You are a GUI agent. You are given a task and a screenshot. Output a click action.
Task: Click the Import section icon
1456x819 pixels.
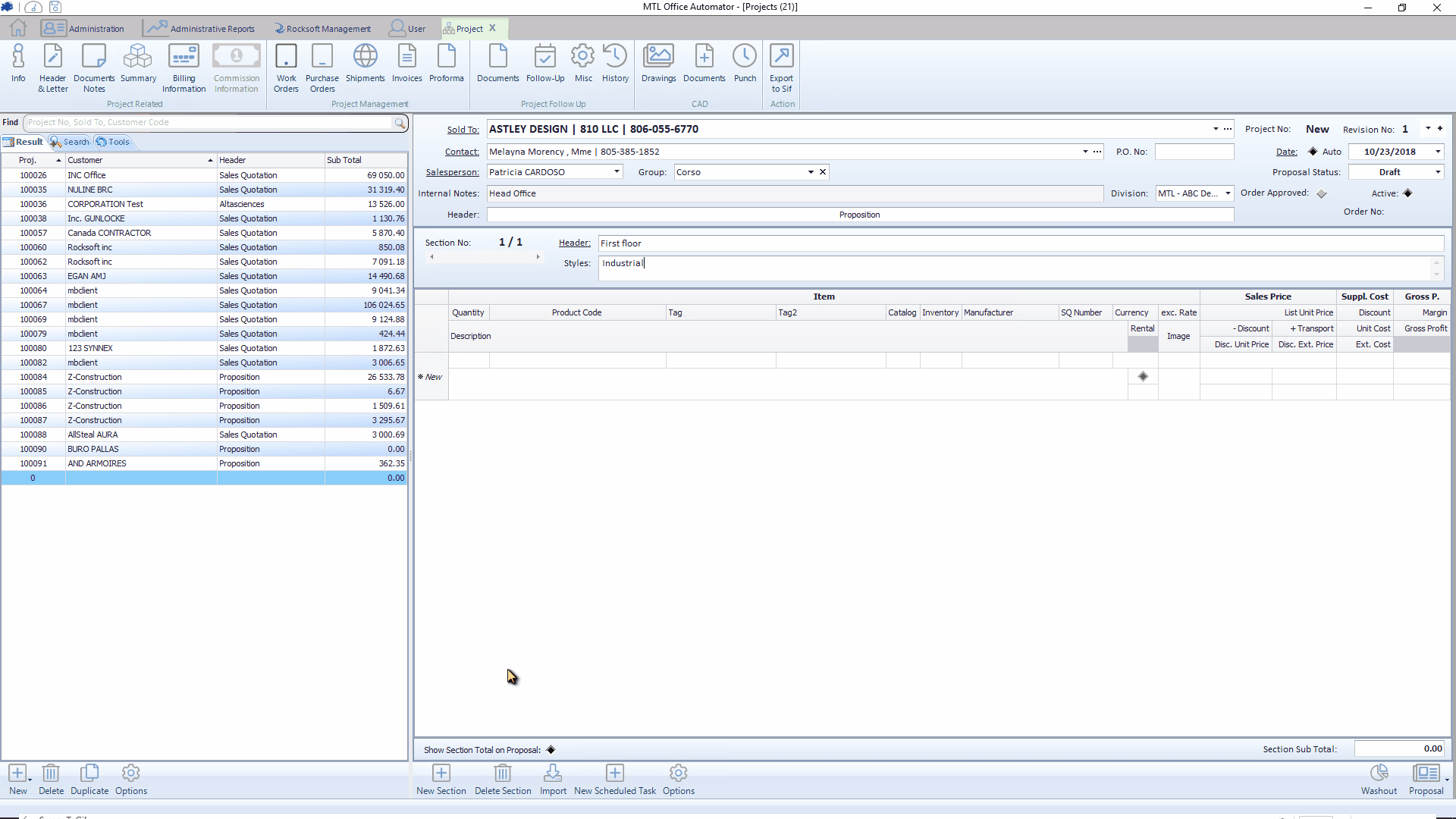[x=553, y=779]
